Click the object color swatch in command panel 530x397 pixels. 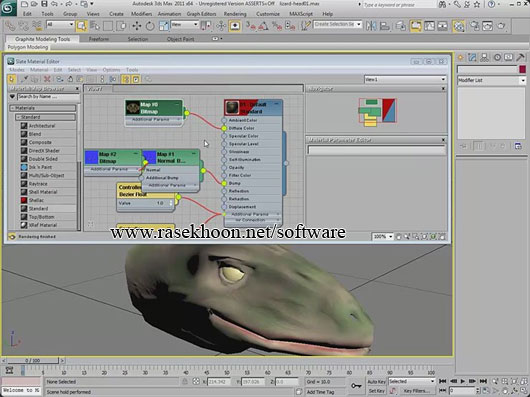click(x=523, y=69)
